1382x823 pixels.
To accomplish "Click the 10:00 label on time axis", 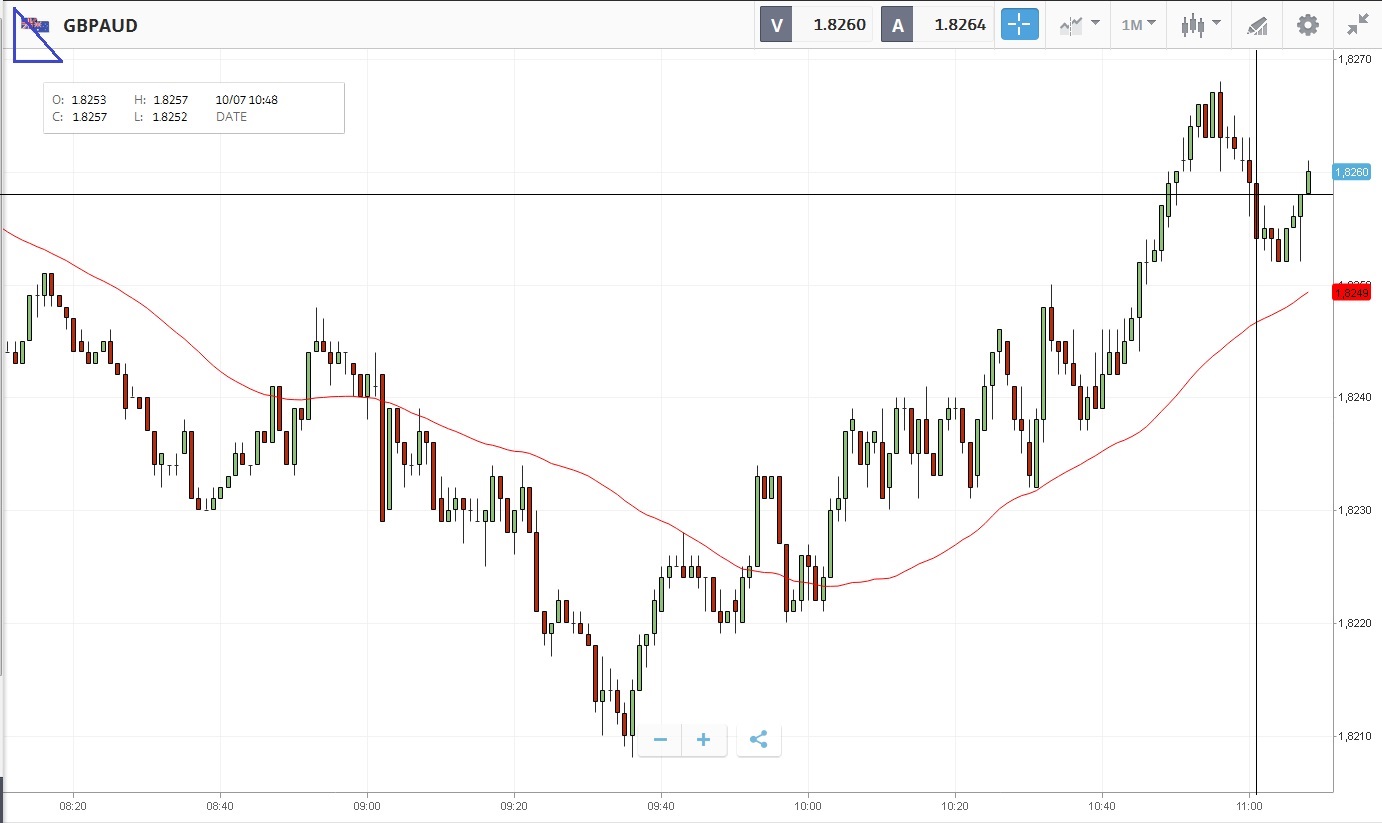I will point(807,805).
